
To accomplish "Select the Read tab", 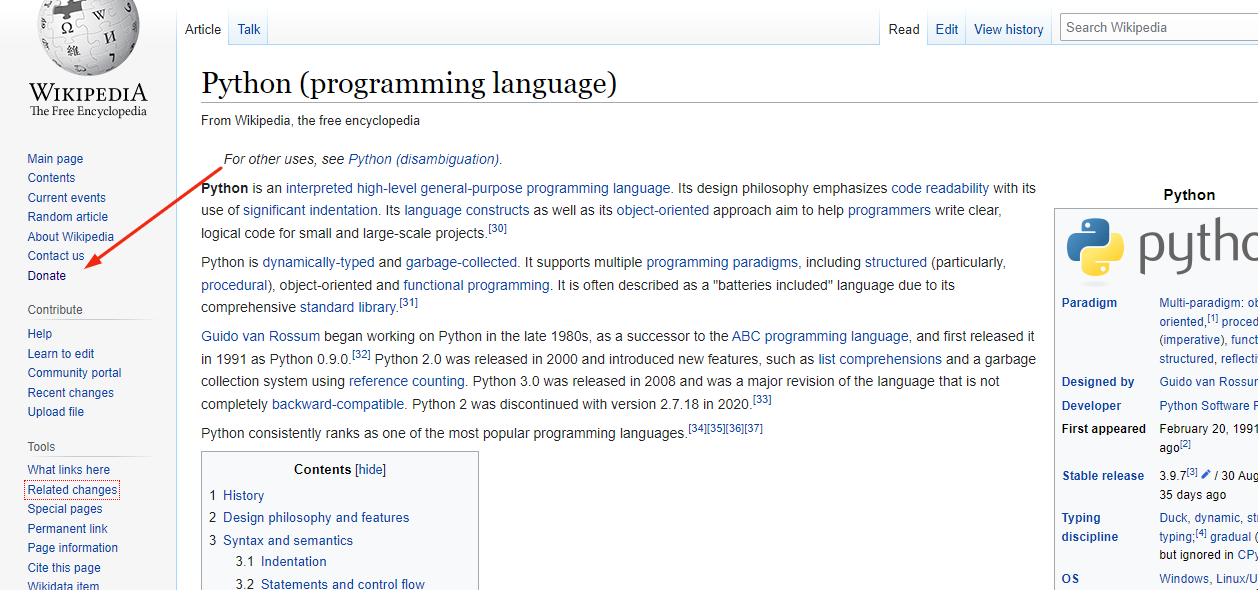I will pyautogui.click(x=904, y=29).
